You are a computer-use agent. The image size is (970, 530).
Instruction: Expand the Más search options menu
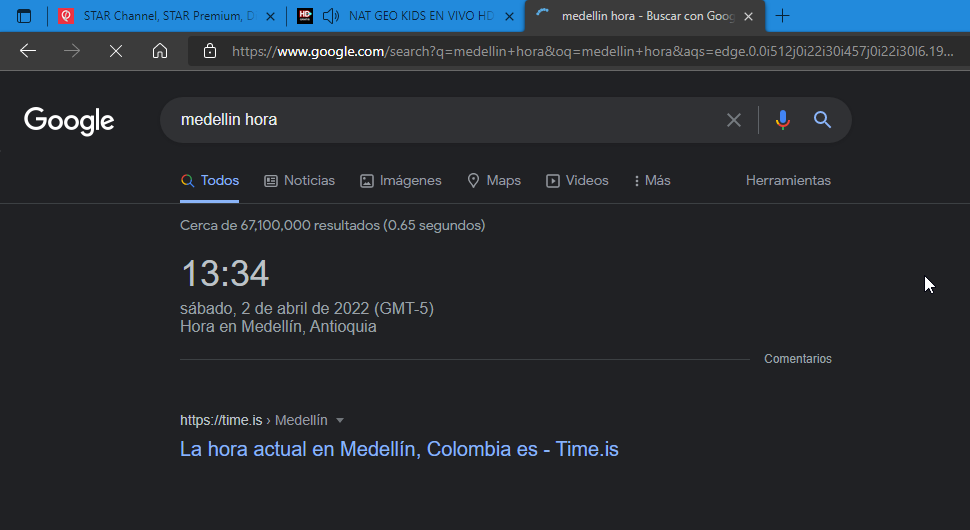click(x=652, y=181)
